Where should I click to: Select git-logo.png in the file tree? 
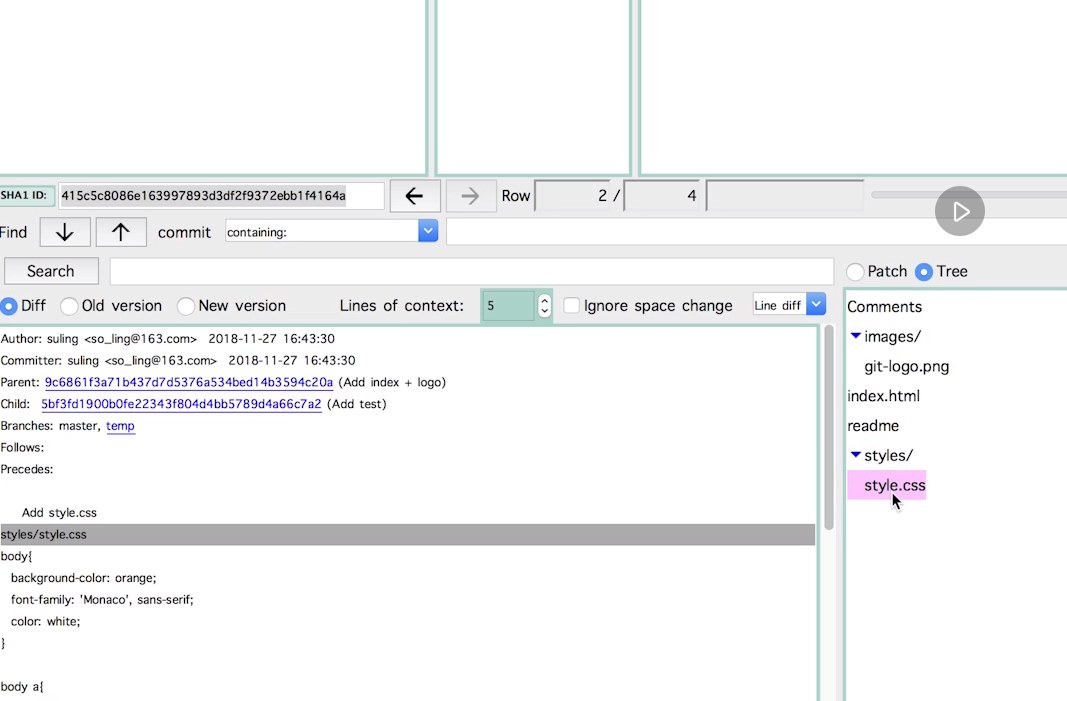click(906, 367)
